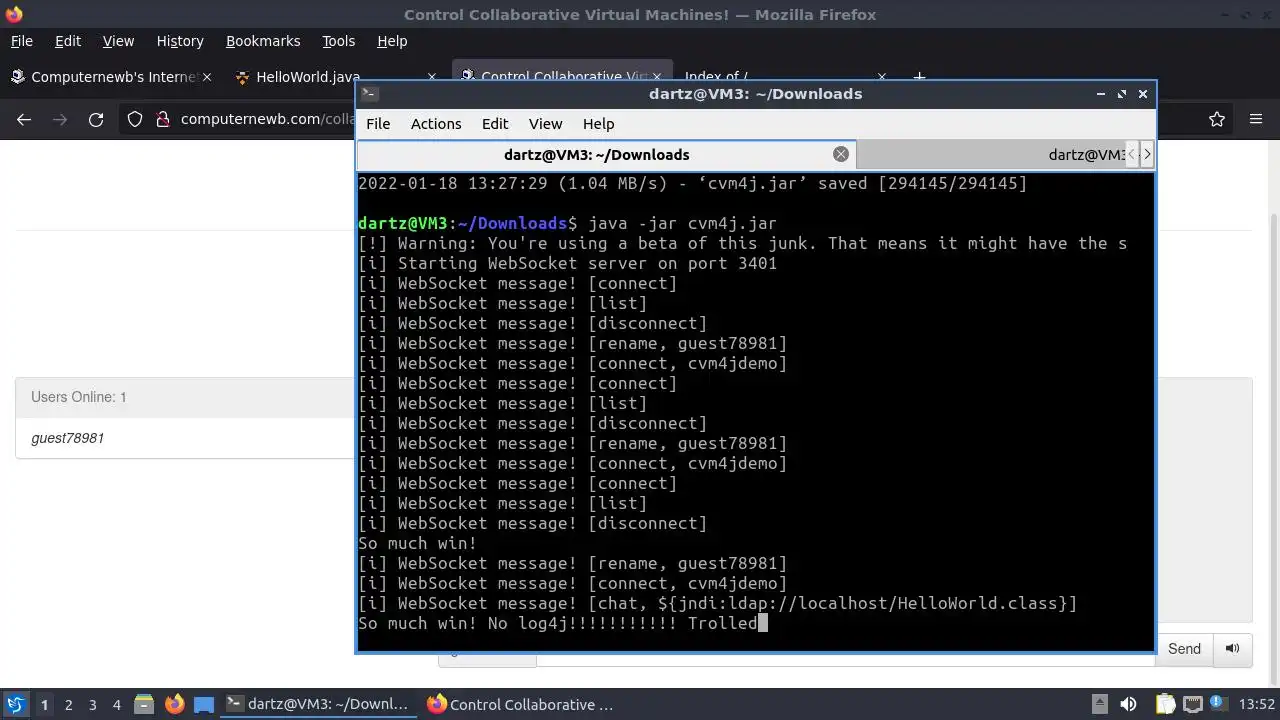
Task: Toggle the chat sound speaker button
Action: click(1233, 649)
